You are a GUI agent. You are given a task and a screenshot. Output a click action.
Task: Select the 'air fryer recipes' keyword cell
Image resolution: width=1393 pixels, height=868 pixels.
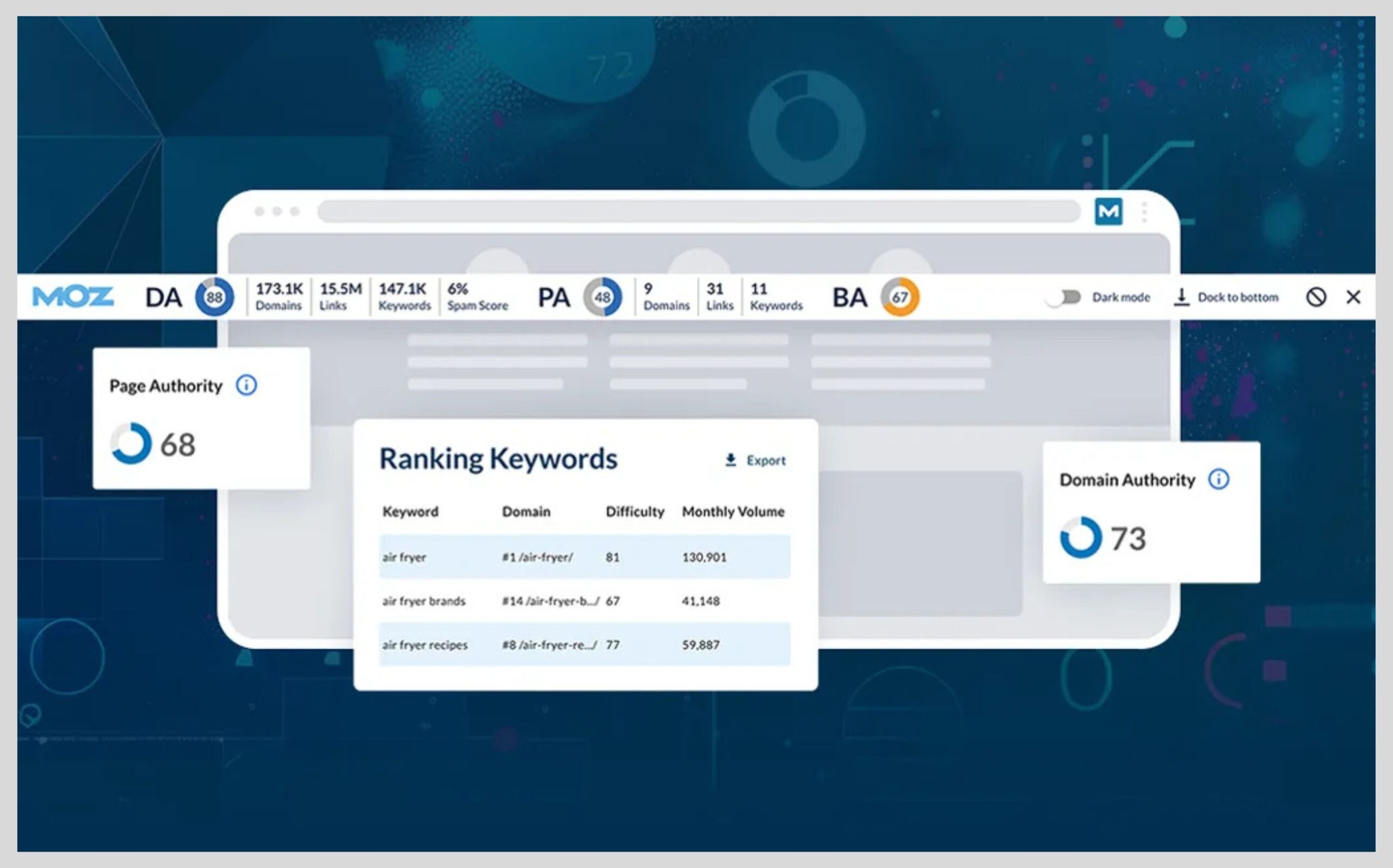point(425,644)
